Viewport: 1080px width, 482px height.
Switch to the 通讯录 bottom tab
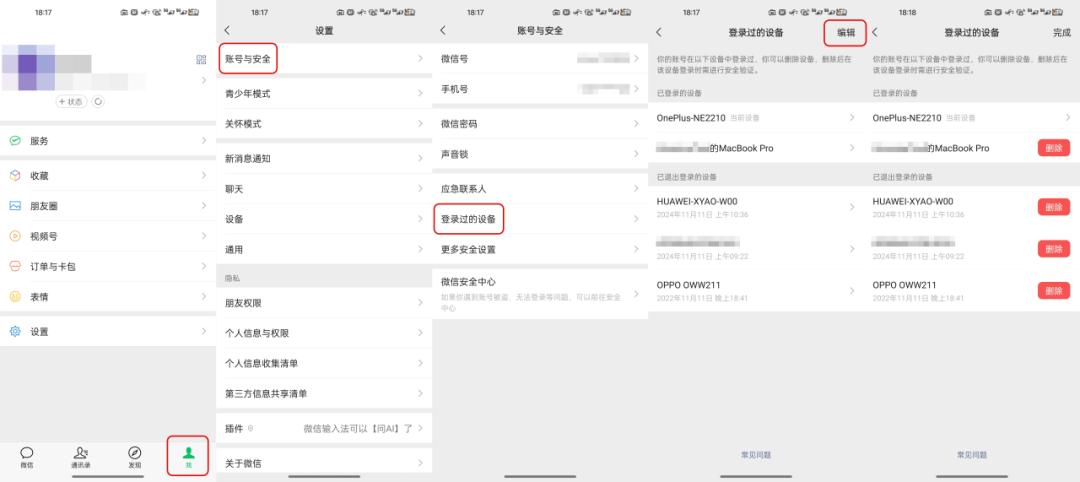80,457
